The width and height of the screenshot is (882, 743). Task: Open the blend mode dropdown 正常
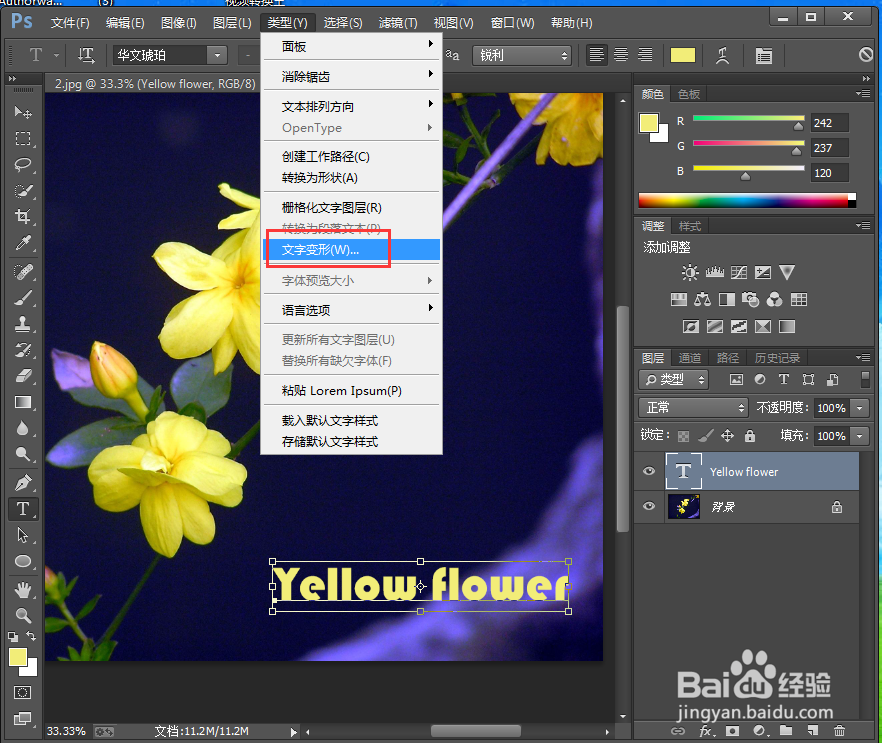(693, 407)
